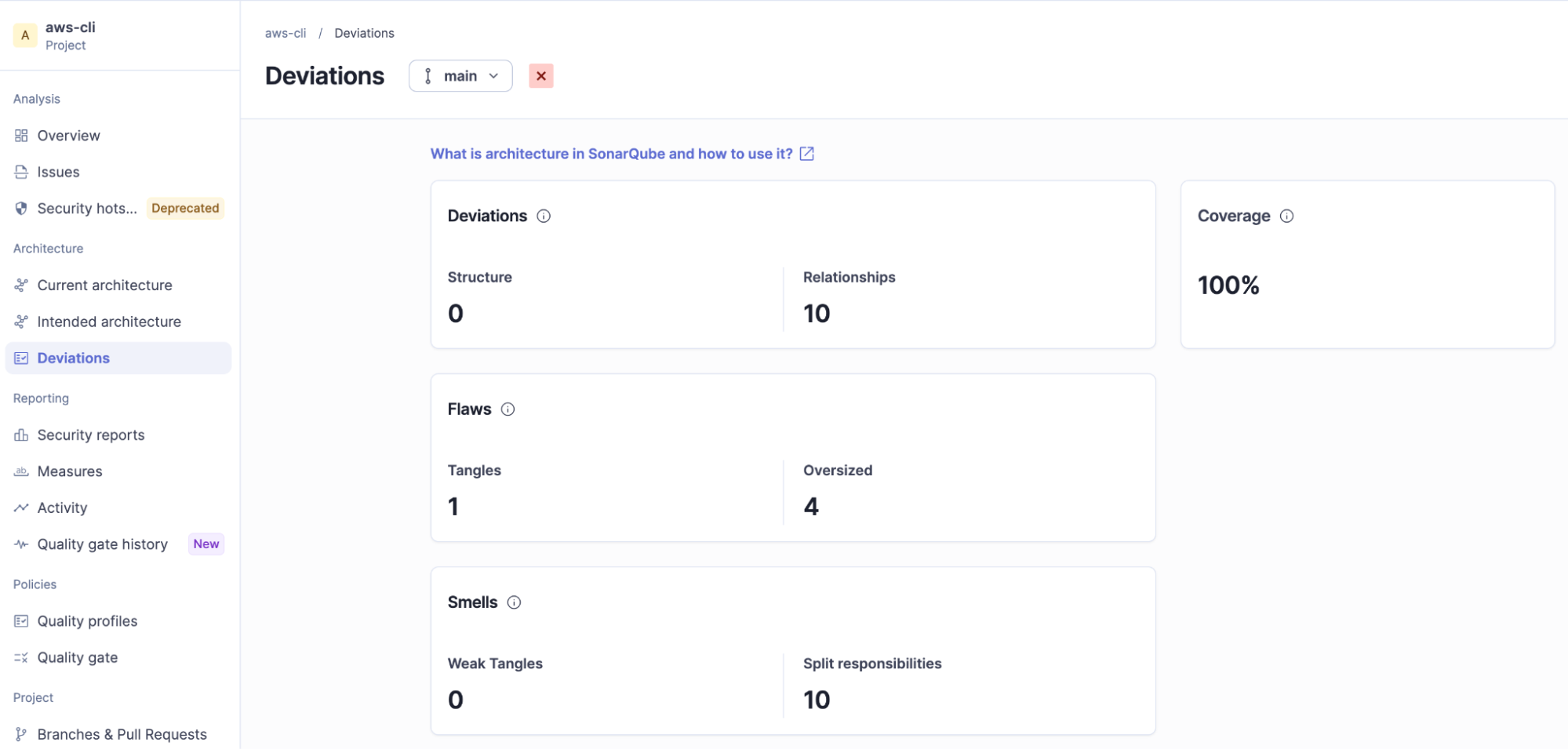
Task: Click the Coverage card title
Action: pyautogui.click(x=1234, y=216)
